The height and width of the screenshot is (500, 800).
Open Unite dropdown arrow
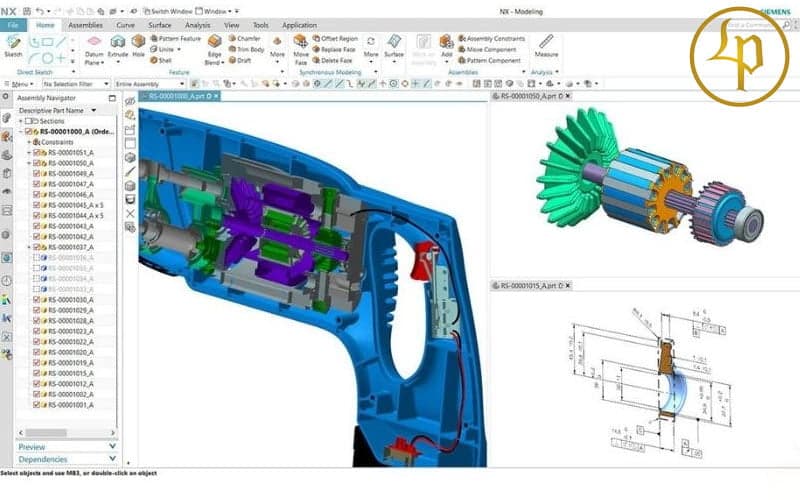(179, 49)
